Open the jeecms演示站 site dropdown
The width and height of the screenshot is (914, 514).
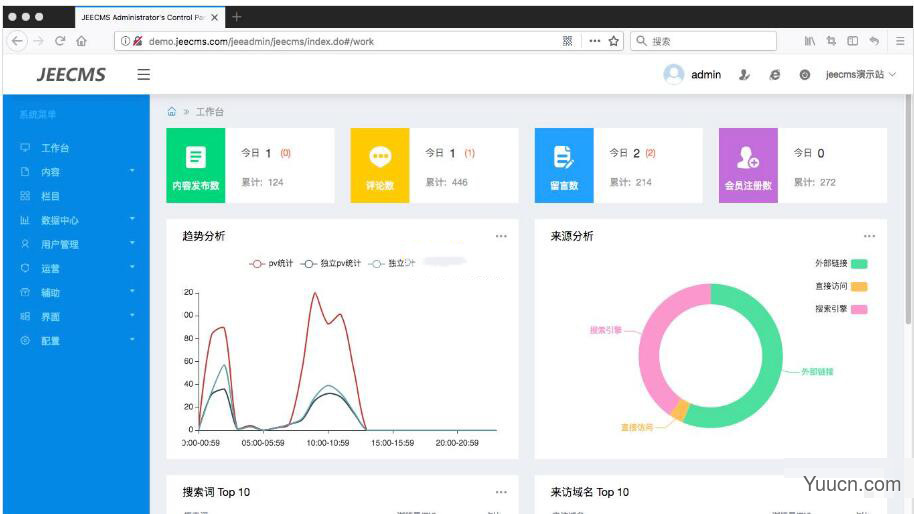[860, 75]
